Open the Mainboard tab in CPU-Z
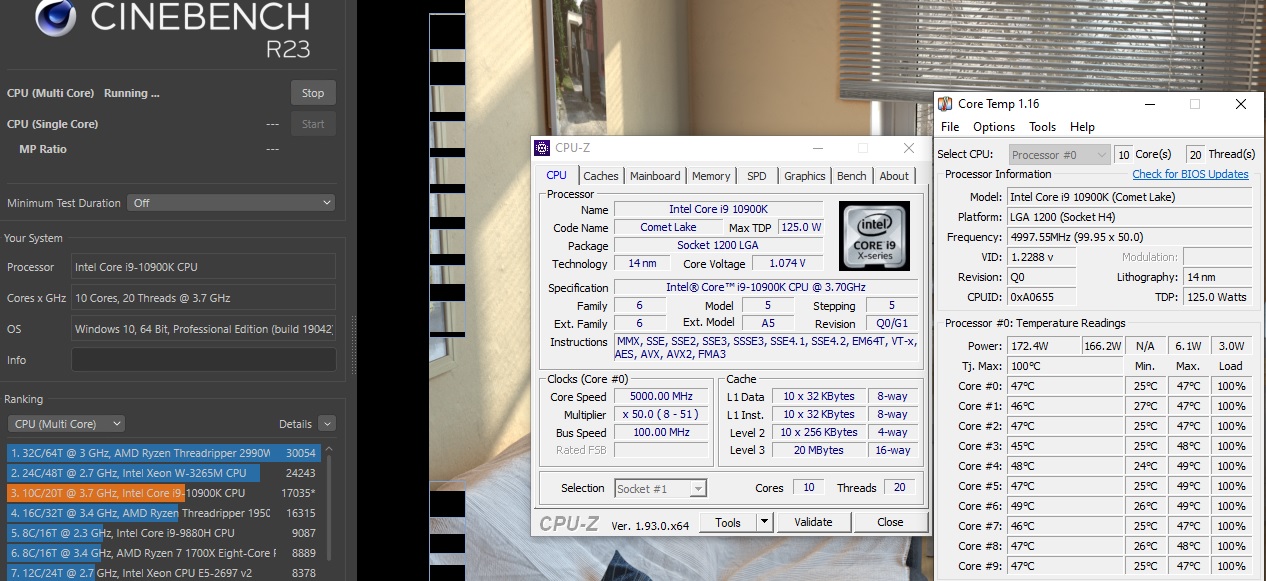The width and height of the screenshot is (1266, 581). click(655, 176)
